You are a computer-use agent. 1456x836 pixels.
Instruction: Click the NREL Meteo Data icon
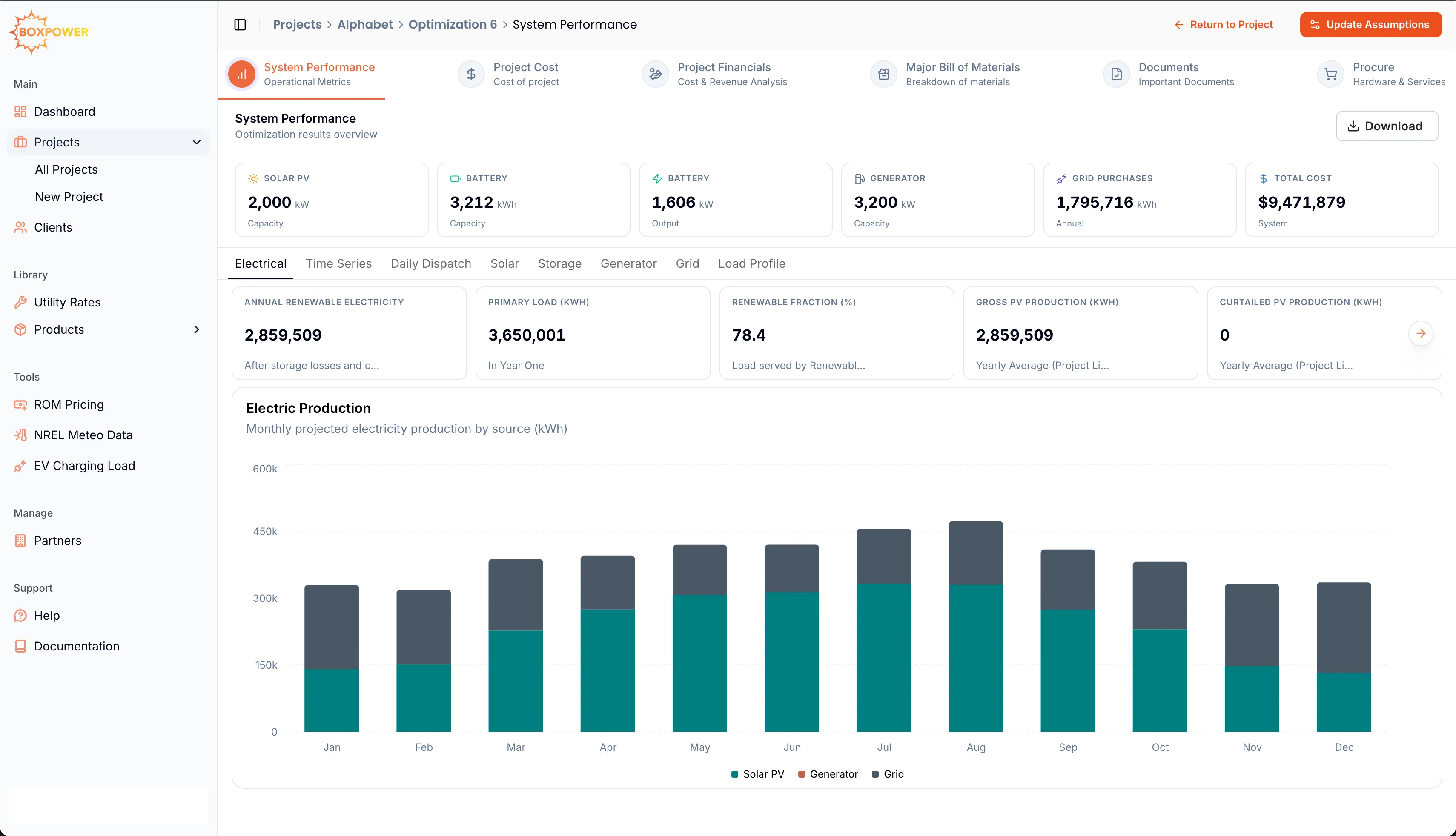tap(20, 435)
